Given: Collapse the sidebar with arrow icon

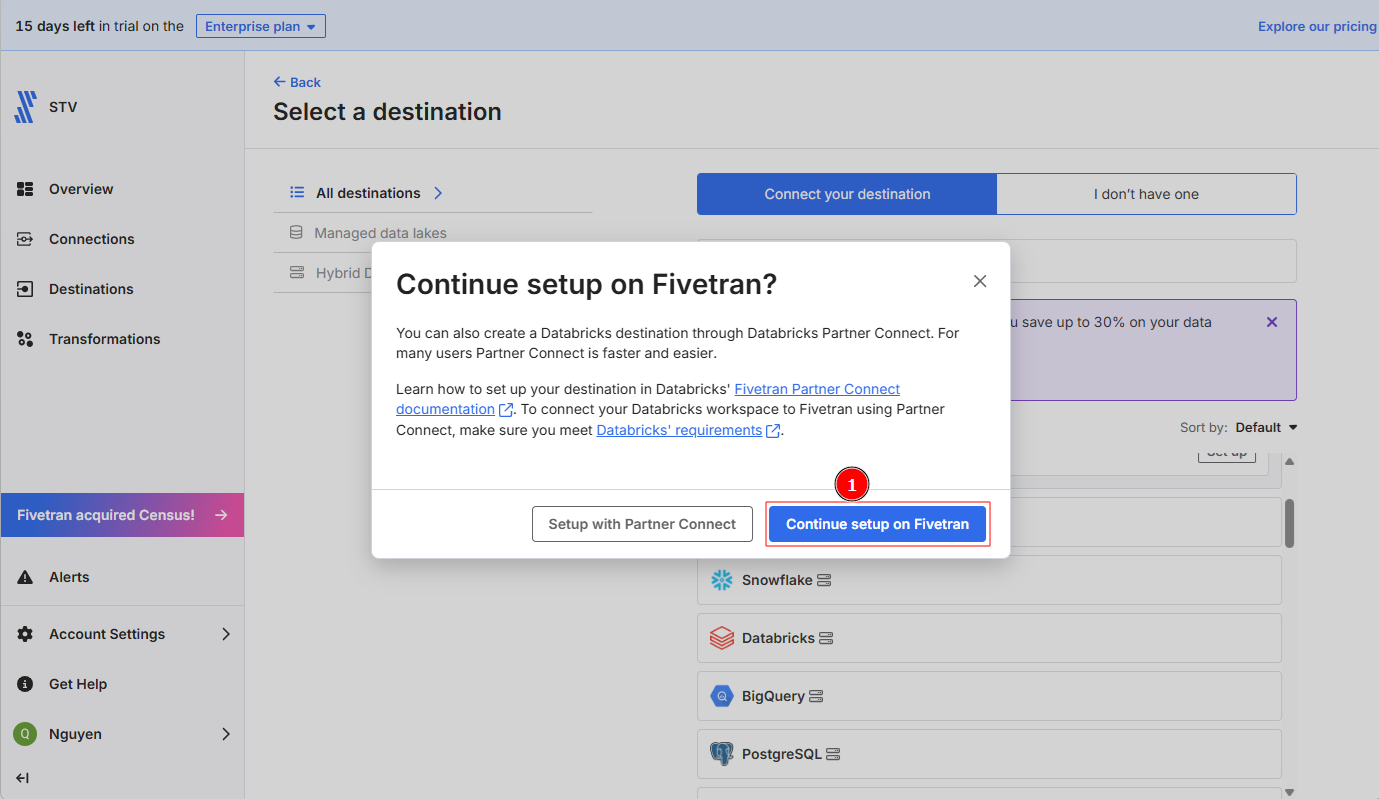Looking at the screenshot, I should click(22, 778).
